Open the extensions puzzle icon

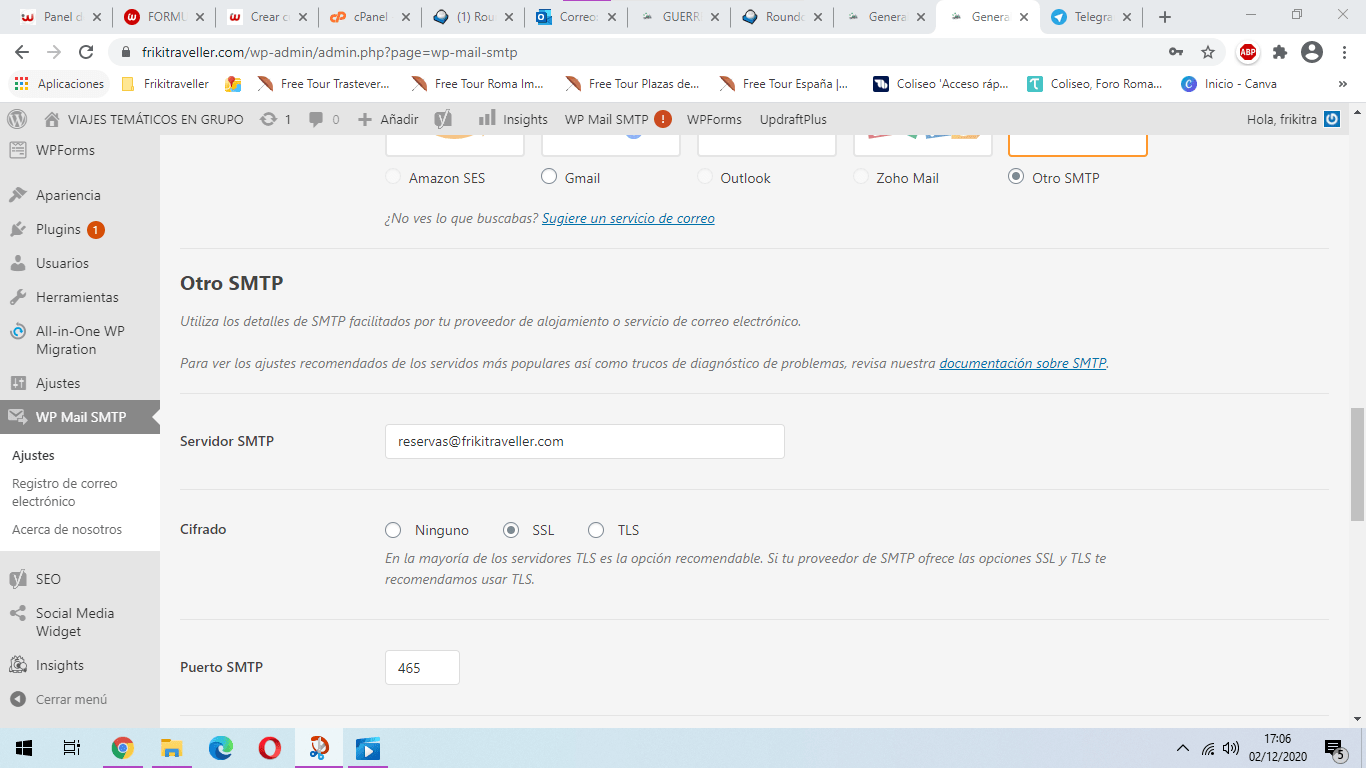coord(1280,52)
